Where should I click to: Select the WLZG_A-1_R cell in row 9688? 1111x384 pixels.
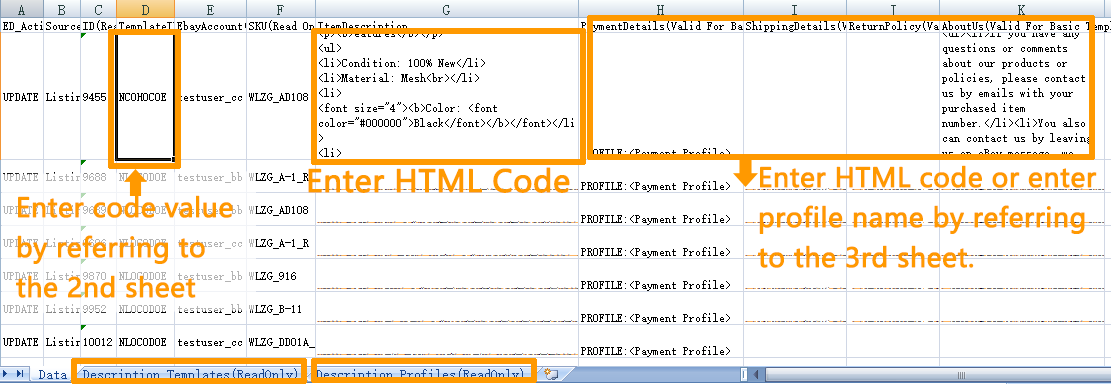click(281, 177)
